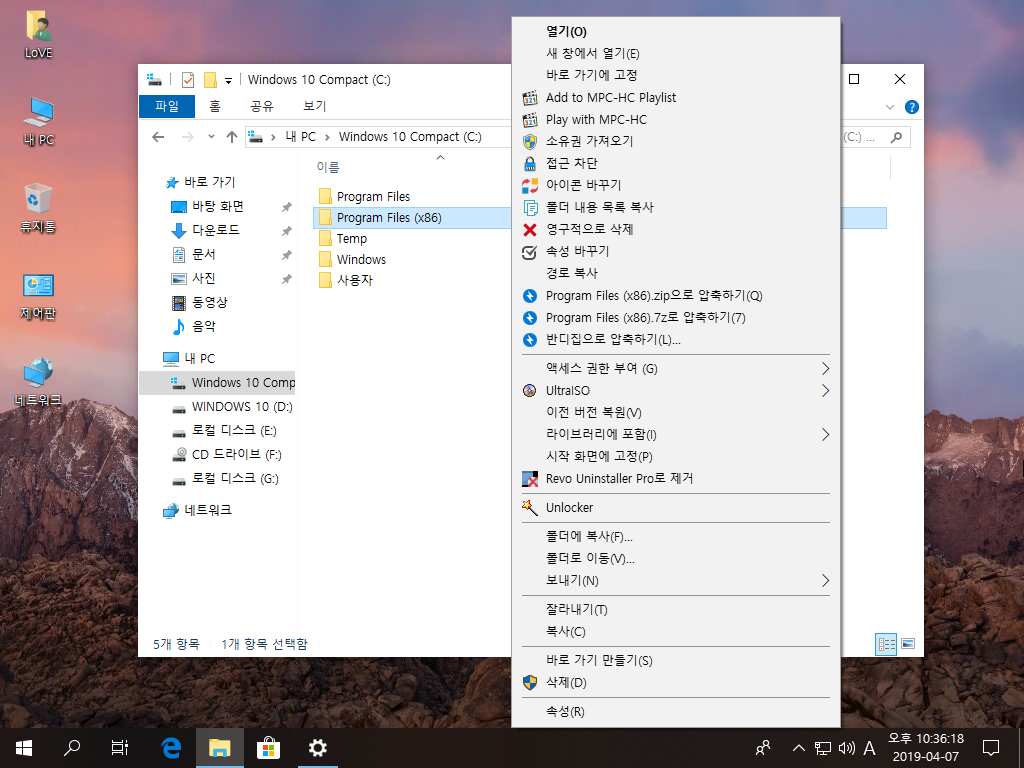
Task: Choose 열기(O) in context menu
Action: point(676,31)
